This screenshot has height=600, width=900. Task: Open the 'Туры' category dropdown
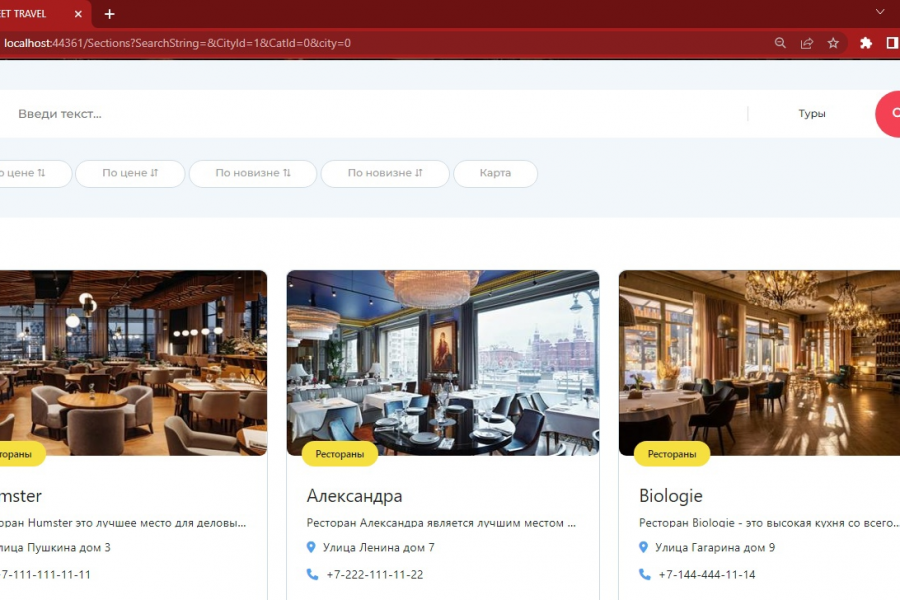812,114
